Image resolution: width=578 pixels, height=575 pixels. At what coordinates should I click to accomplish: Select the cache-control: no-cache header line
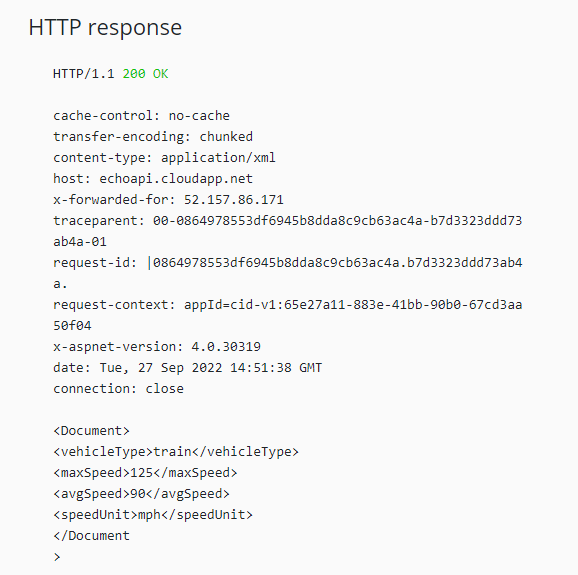(x=142, y=116)
